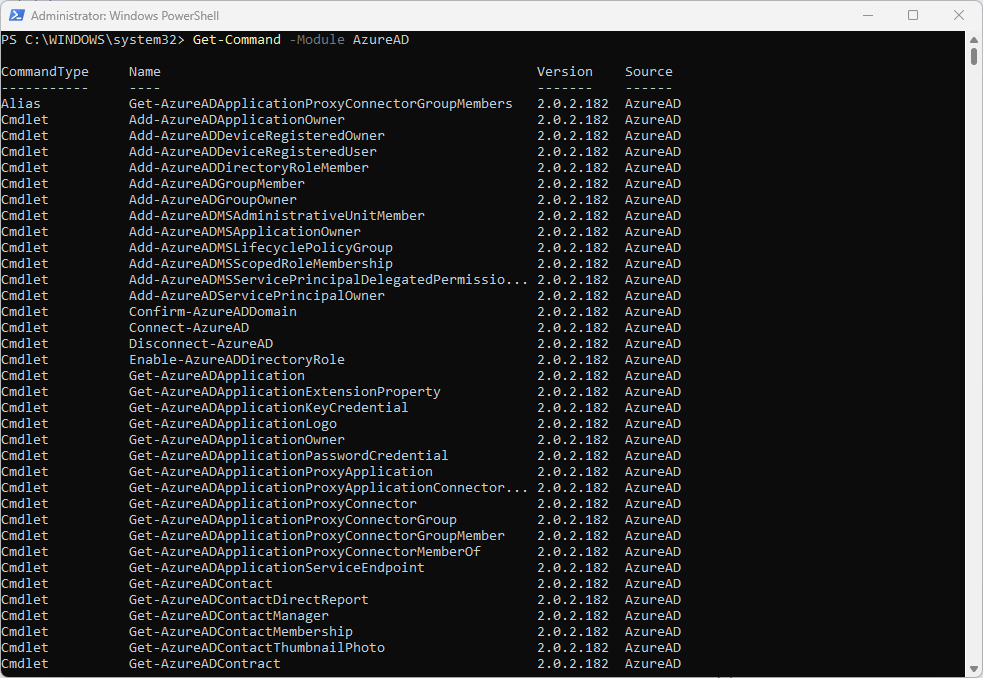
Task: Click 'Enable-AzureADDirectoryRole' in the output
Action: point(236,359)
